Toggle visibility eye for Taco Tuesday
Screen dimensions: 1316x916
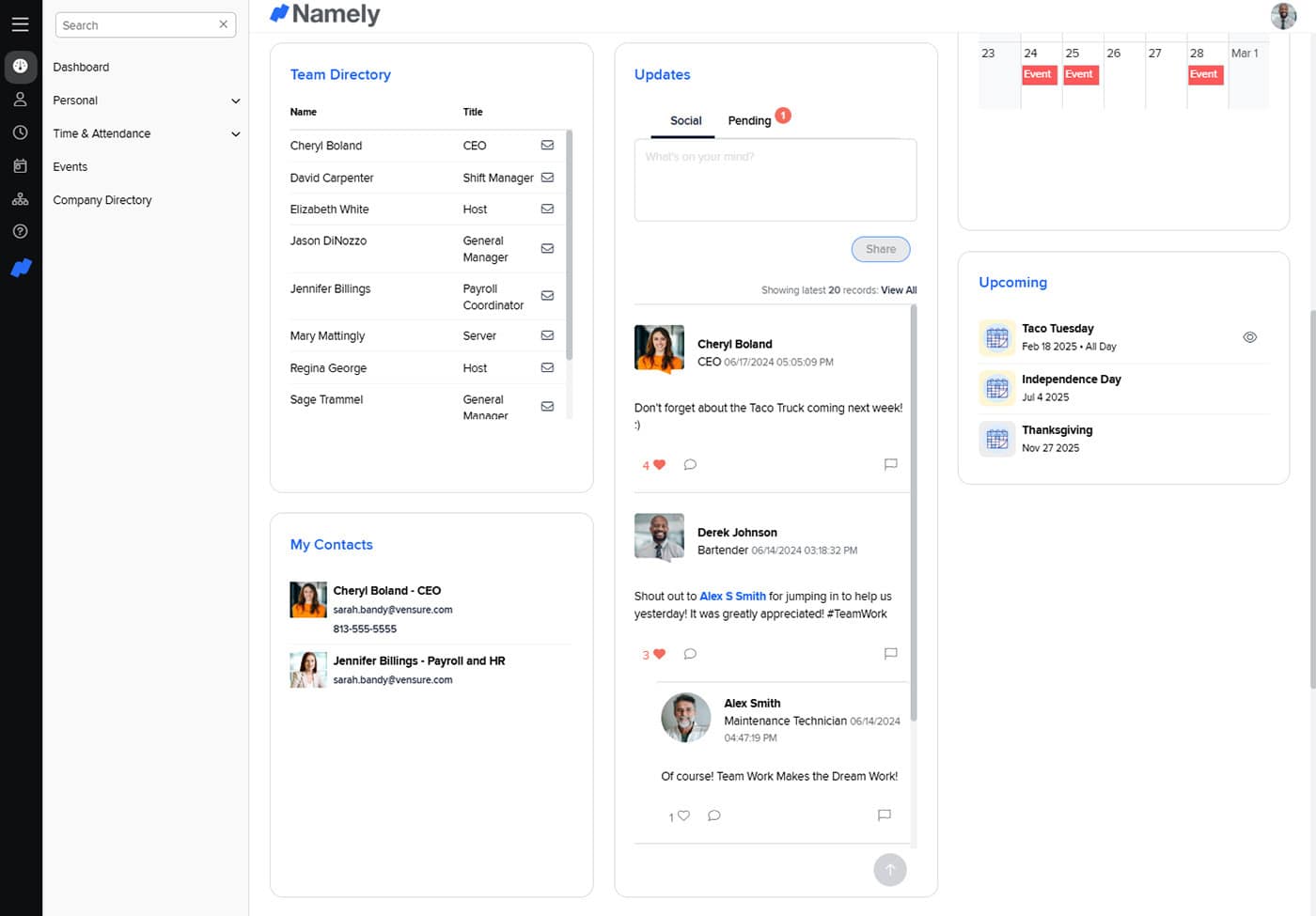pyautogui.click(x=1249, y=337)
